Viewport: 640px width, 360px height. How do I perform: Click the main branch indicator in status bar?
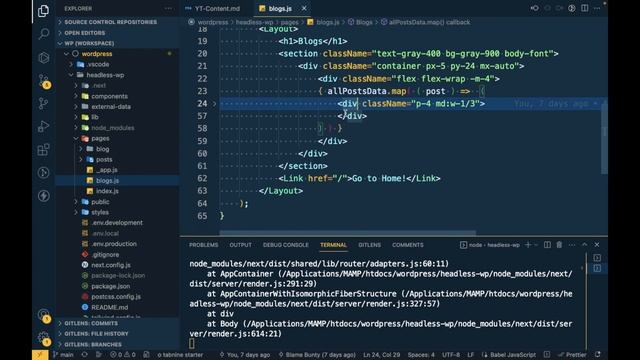point(63,355)
